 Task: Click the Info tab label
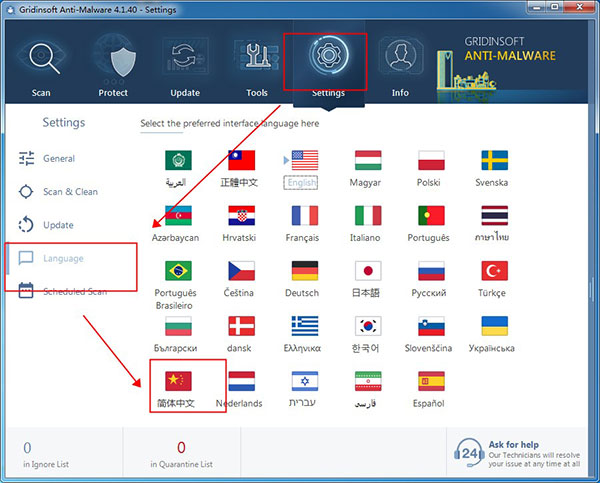click(400, 93)
